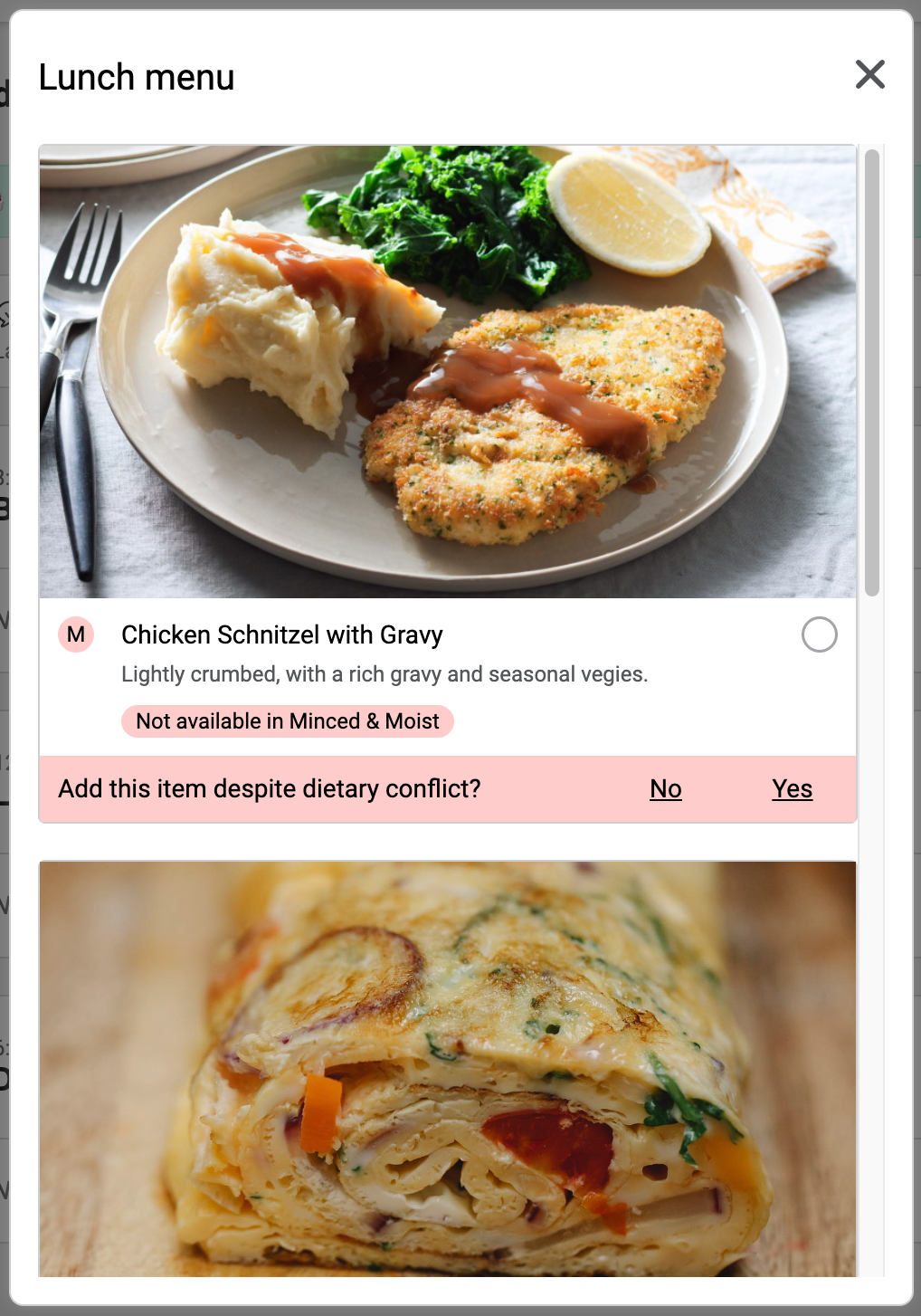Close the Lunch menu dialog

(869, 74)
